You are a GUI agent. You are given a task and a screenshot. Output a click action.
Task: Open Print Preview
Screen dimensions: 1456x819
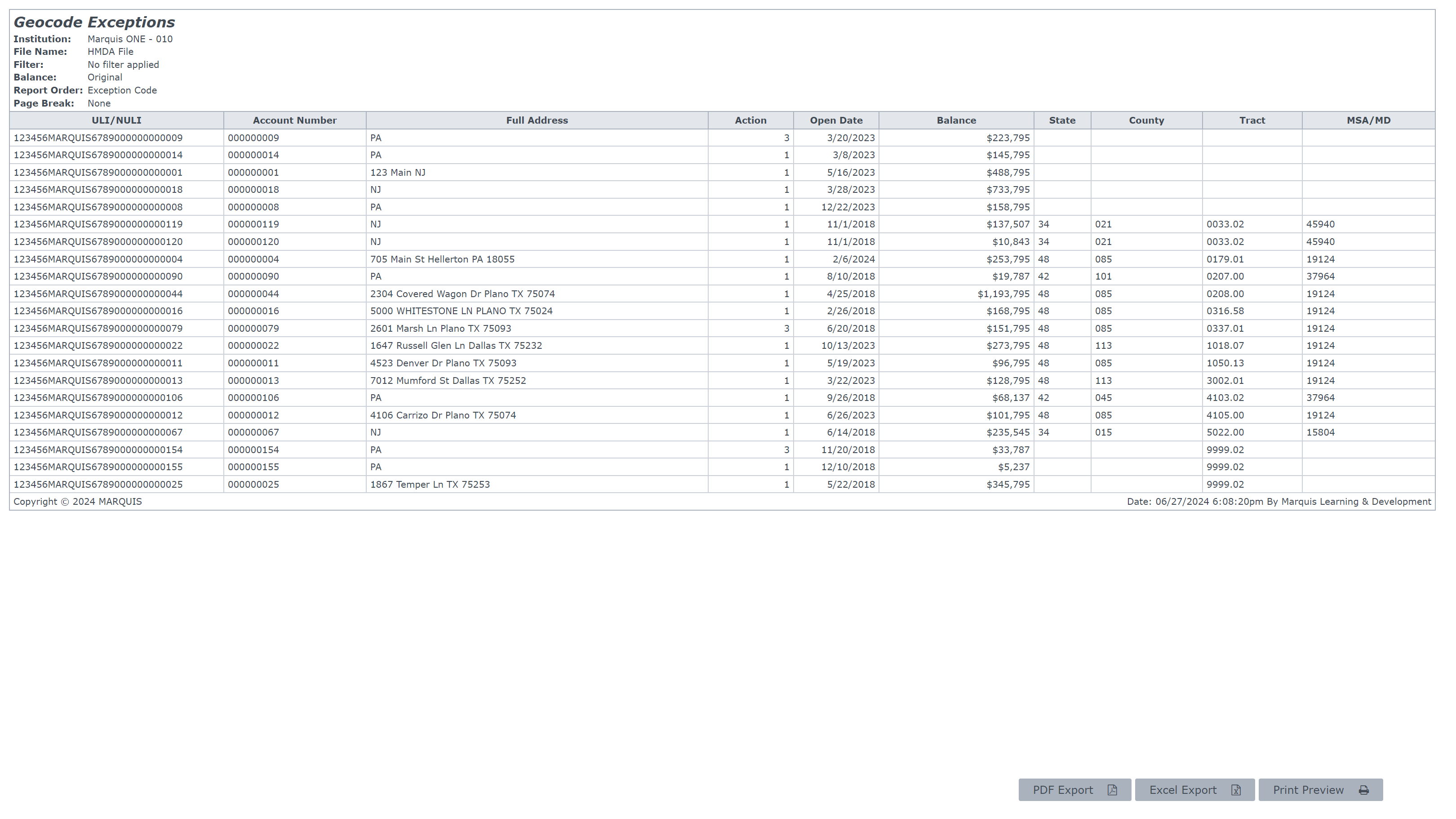(1320, 790)
